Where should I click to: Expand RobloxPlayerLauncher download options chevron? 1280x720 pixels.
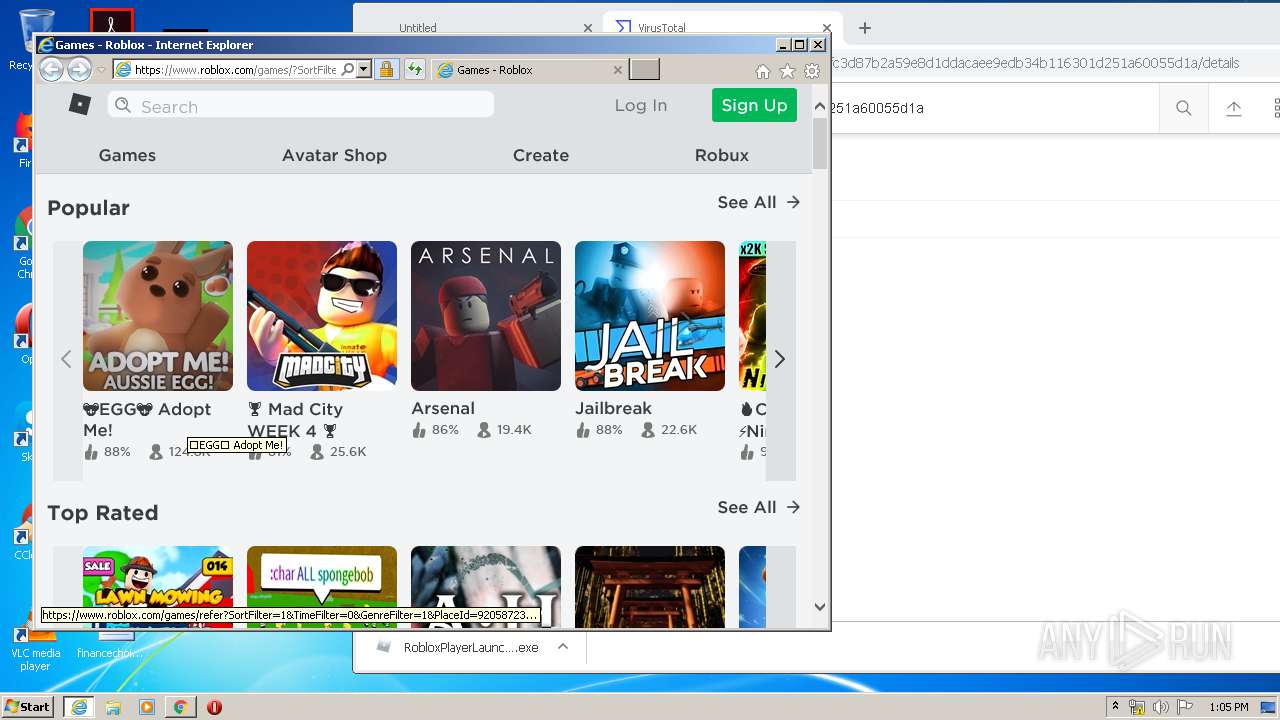(563, 647)
